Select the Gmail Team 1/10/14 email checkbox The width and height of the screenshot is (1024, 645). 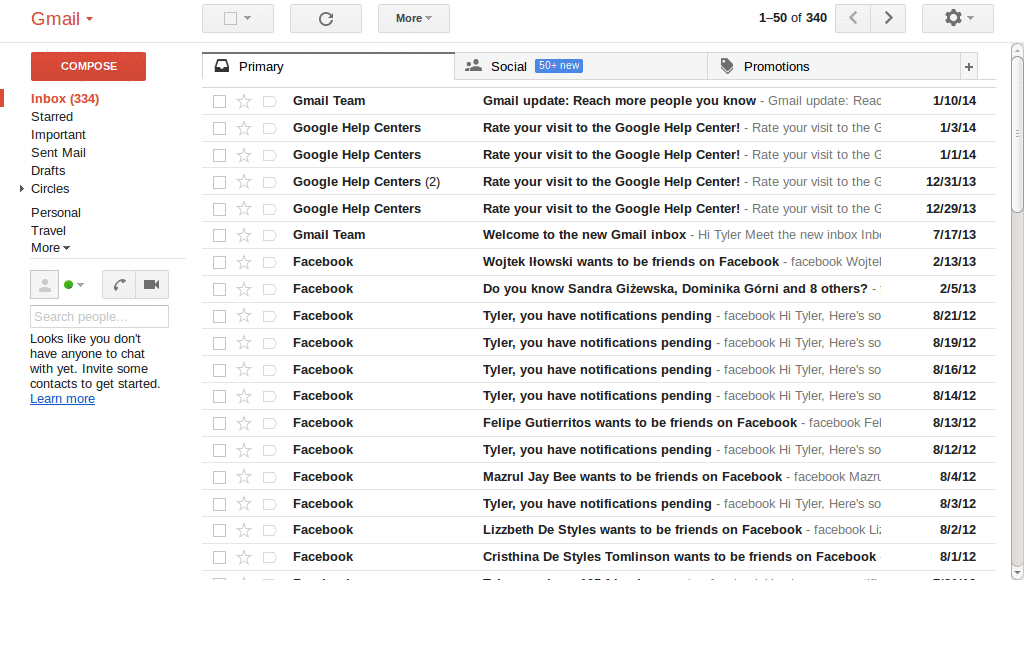(x=219, y=101)
